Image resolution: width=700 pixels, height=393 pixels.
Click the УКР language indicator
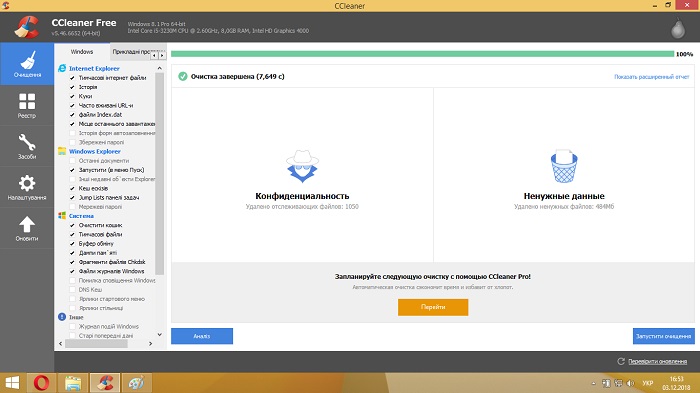(x=647, y=383)
